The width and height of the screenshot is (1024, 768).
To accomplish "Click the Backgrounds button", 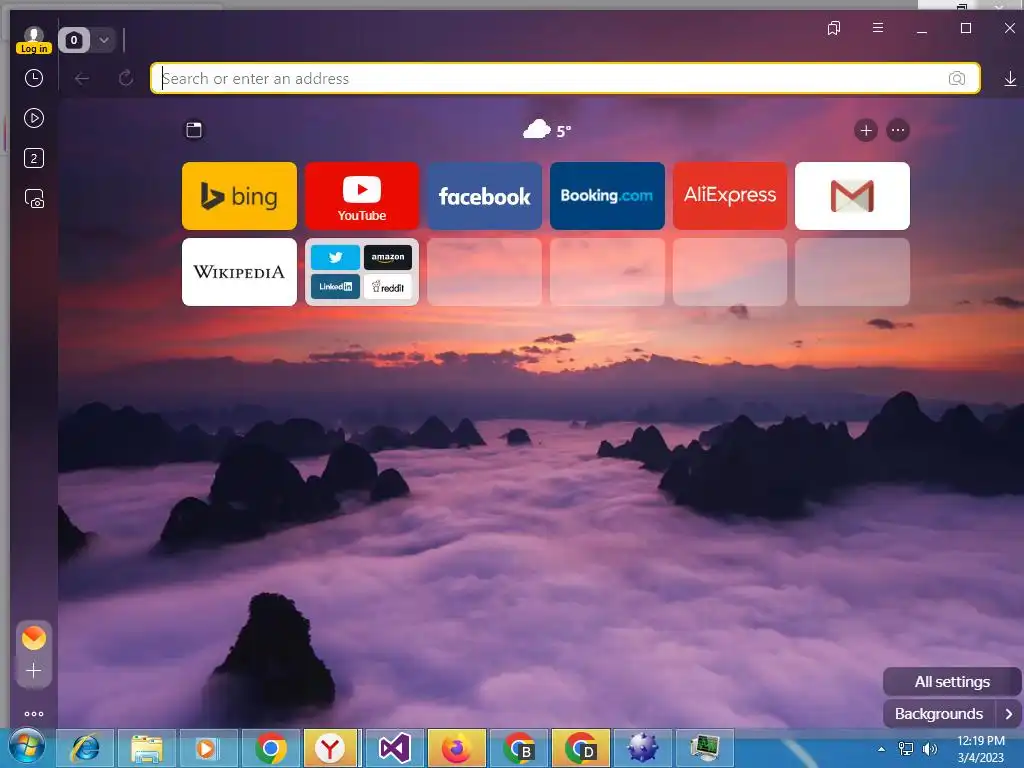I will [x=939, y=714].
